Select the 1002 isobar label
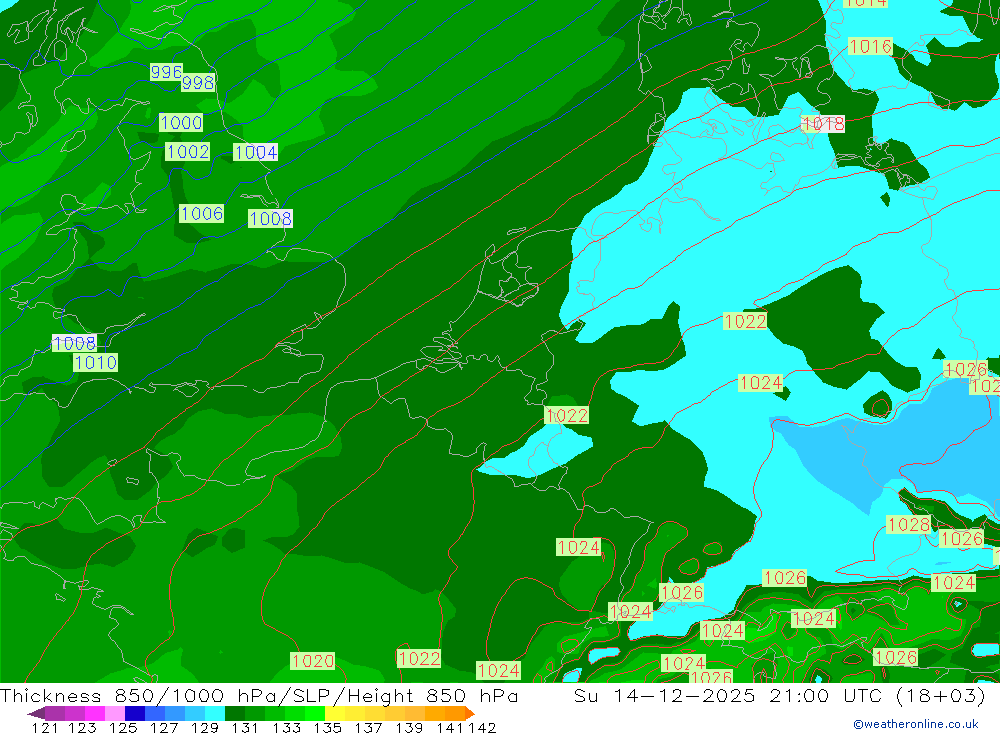1000x733 pixels. [188, 152]
